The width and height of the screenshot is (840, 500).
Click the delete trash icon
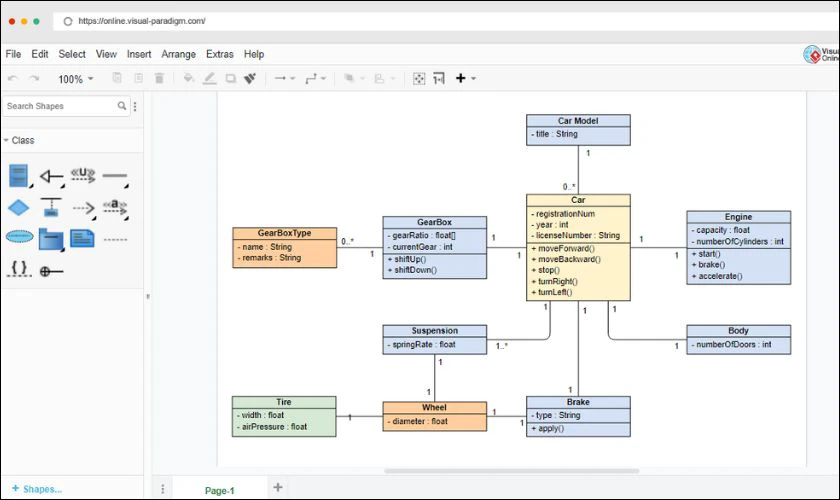point(159,78)
